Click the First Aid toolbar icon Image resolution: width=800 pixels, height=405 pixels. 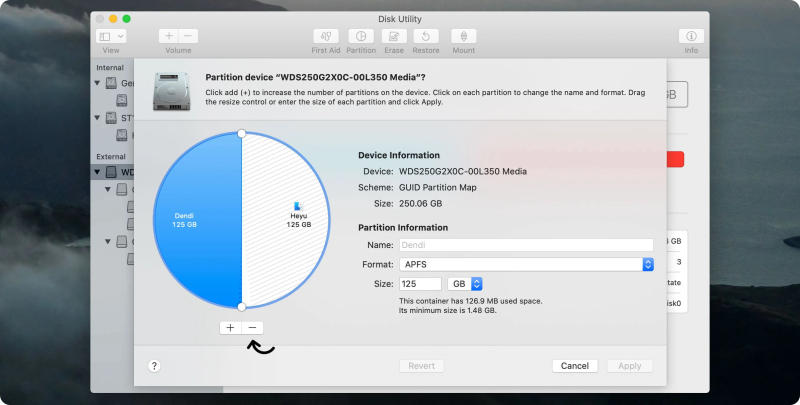click(326, 36)
